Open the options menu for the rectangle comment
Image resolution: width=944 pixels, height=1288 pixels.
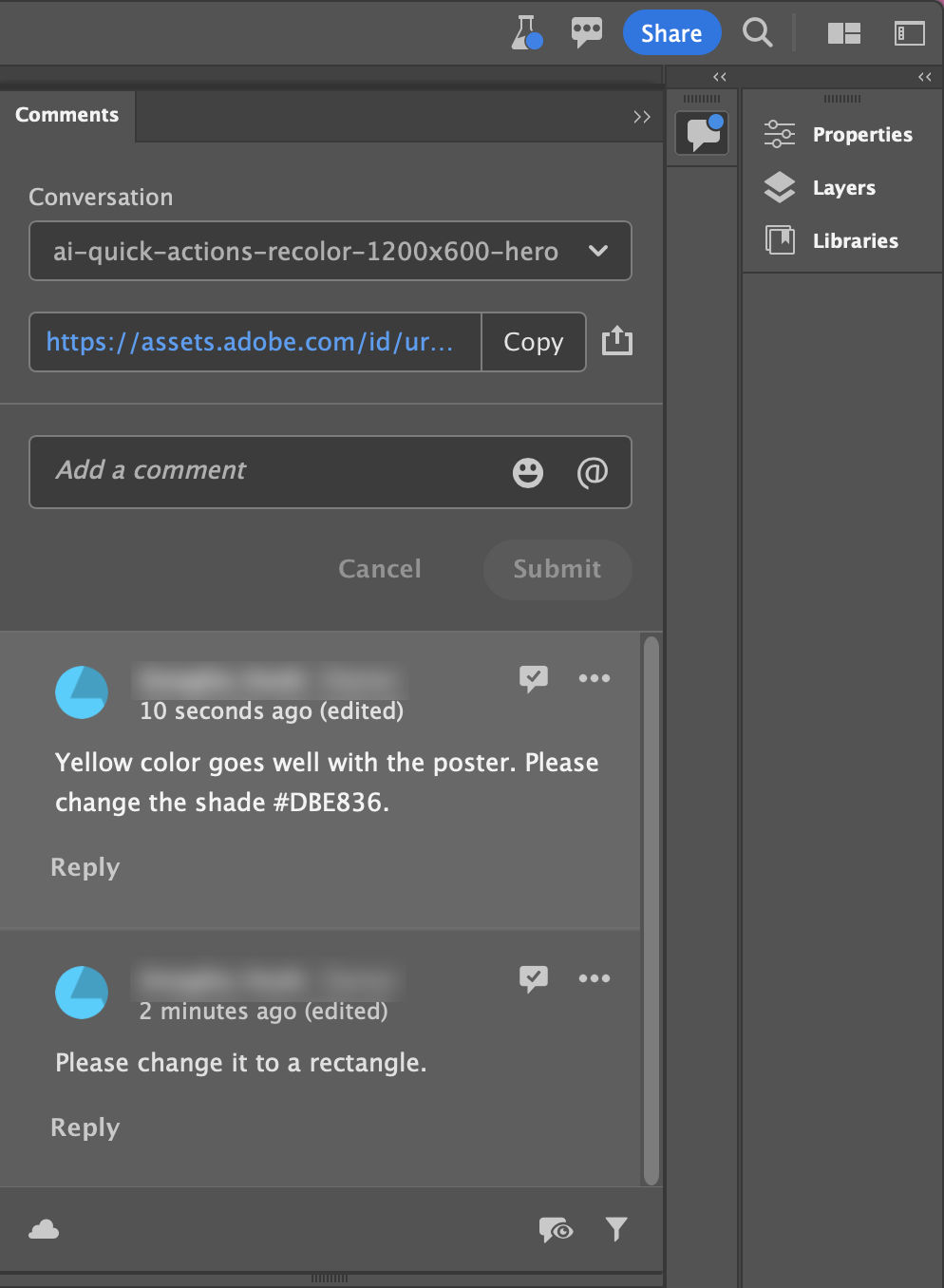pyautogui.click(x=595, y=978)
